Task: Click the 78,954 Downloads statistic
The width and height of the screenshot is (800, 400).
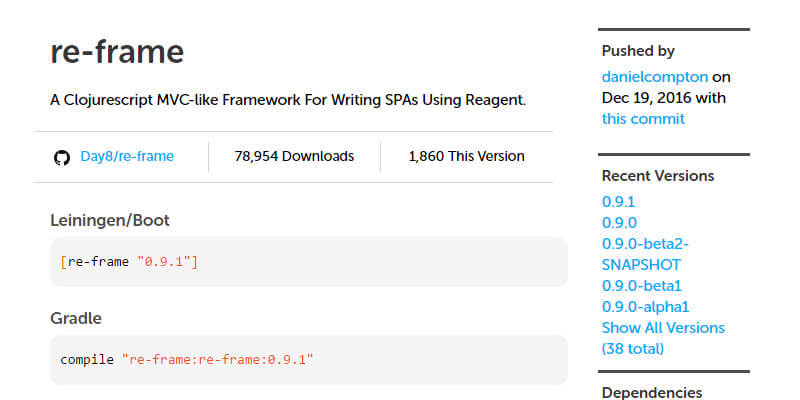Action: pos(294,156)
